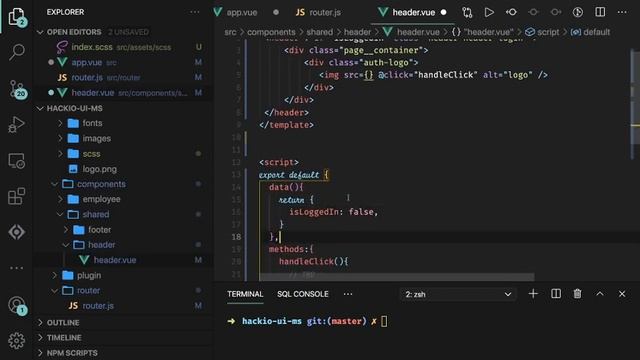Viewport: 640px width, 360px height.
Task: Collapse the components folder
Action: 54,184
